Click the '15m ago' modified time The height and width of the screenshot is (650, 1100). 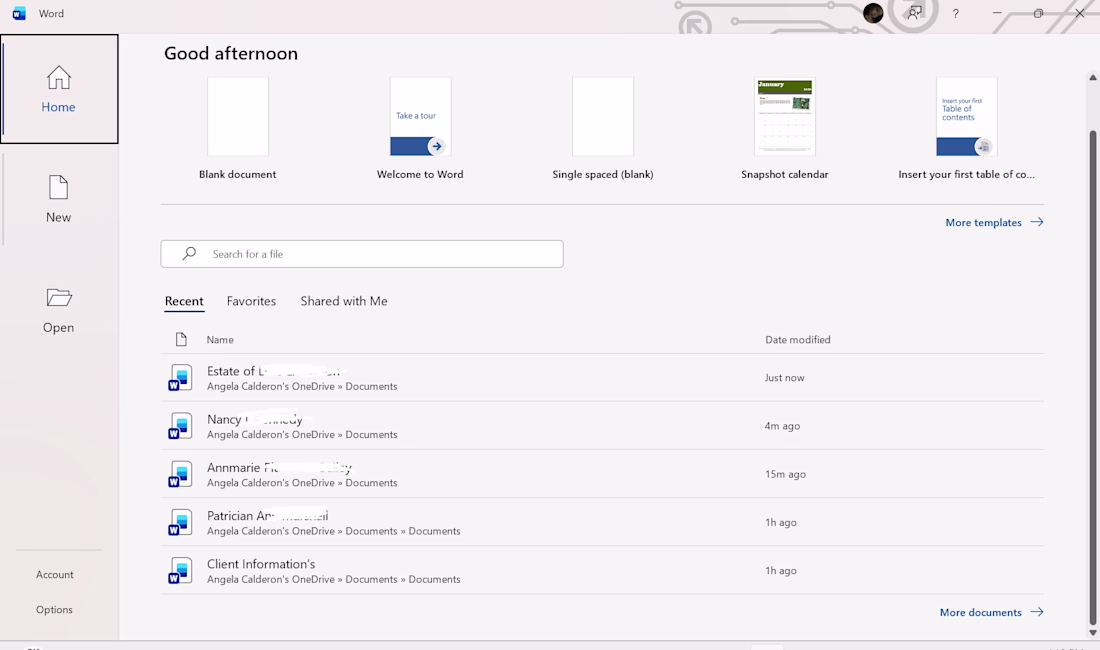(785, 474)
